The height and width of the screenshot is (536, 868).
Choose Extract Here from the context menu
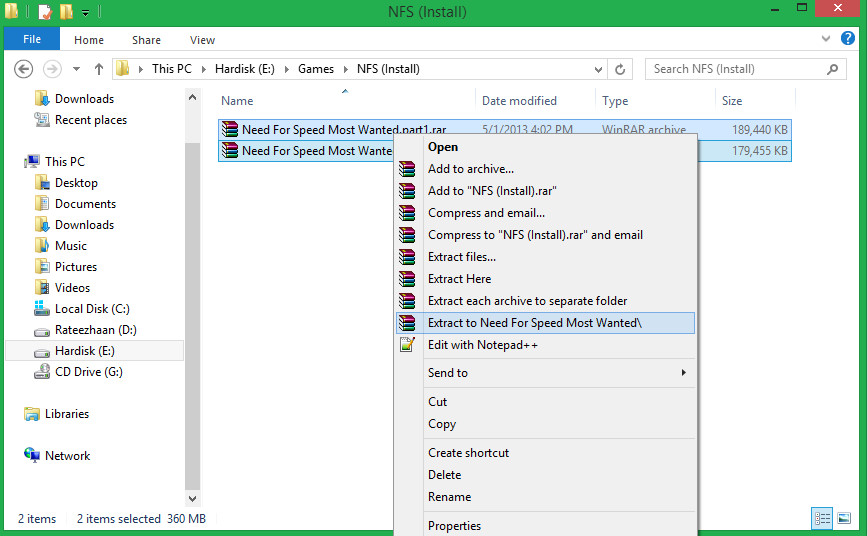pyautogui.click(x=545, y=279)
